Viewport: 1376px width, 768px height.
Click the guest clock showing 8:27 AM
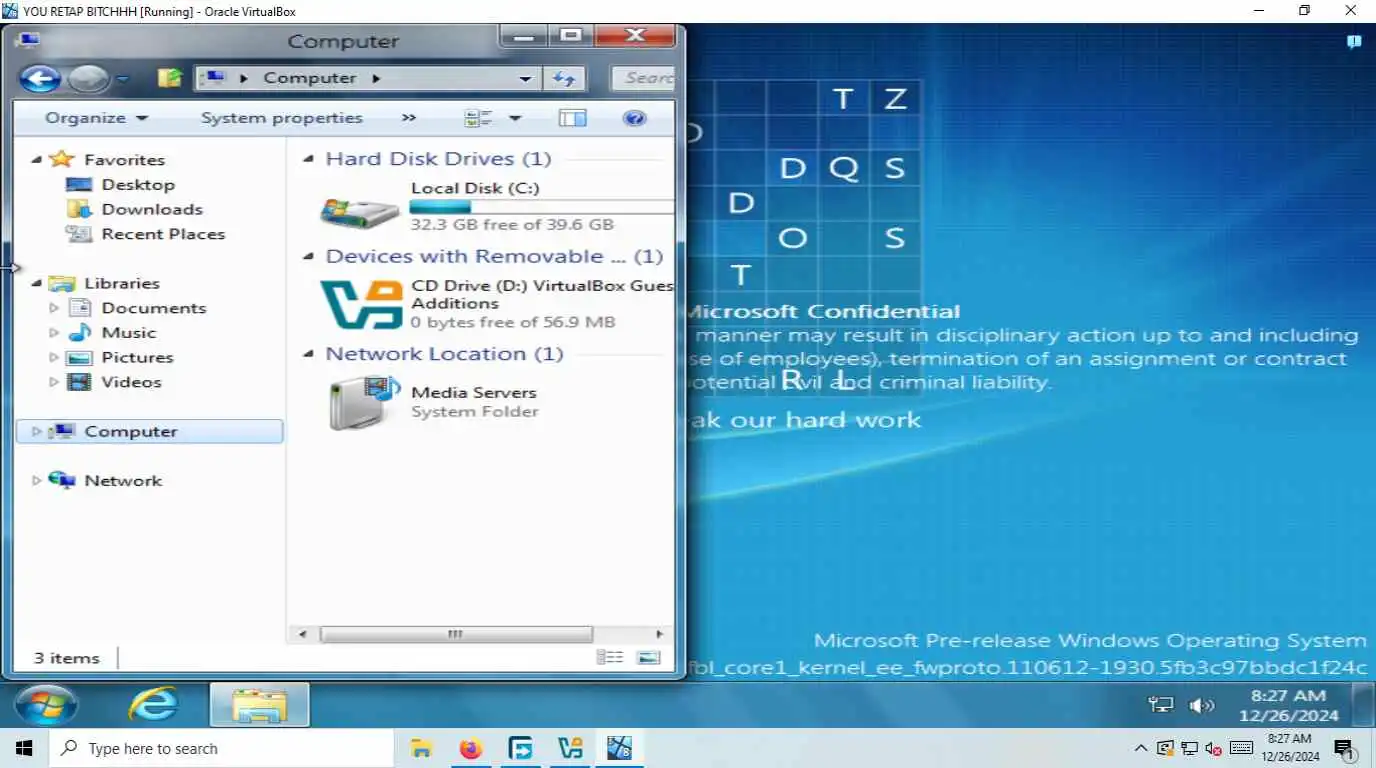[1289, 705]
